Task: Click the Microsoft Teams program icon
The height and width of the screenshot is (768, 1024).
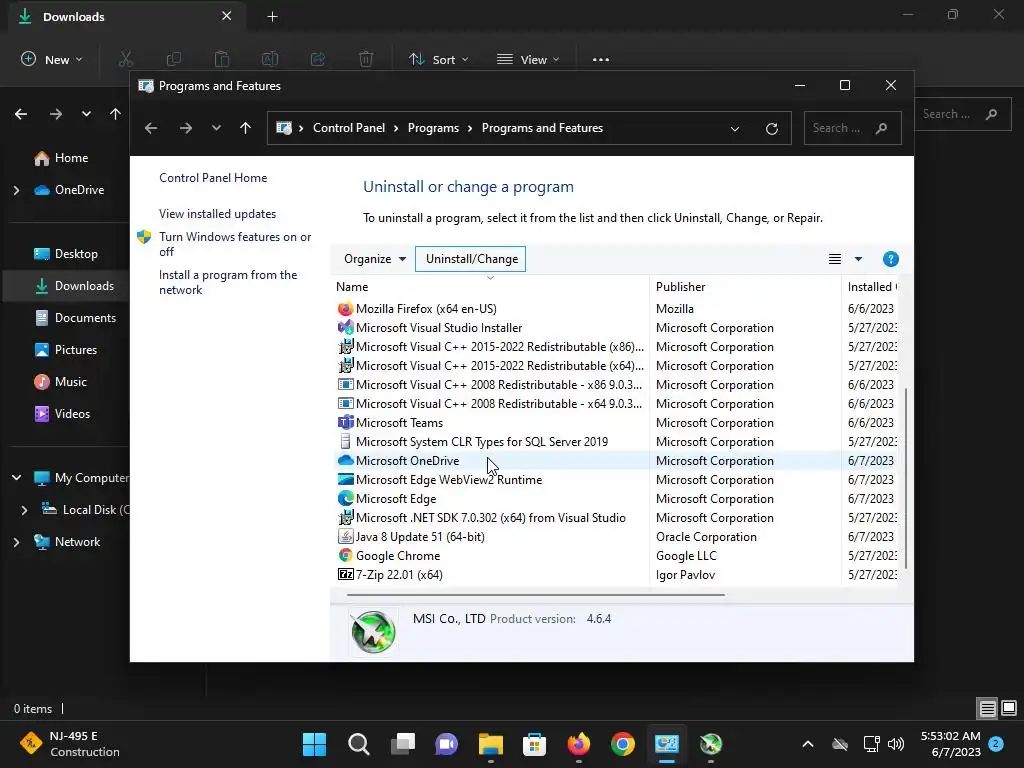Action: tap(345, 423)
